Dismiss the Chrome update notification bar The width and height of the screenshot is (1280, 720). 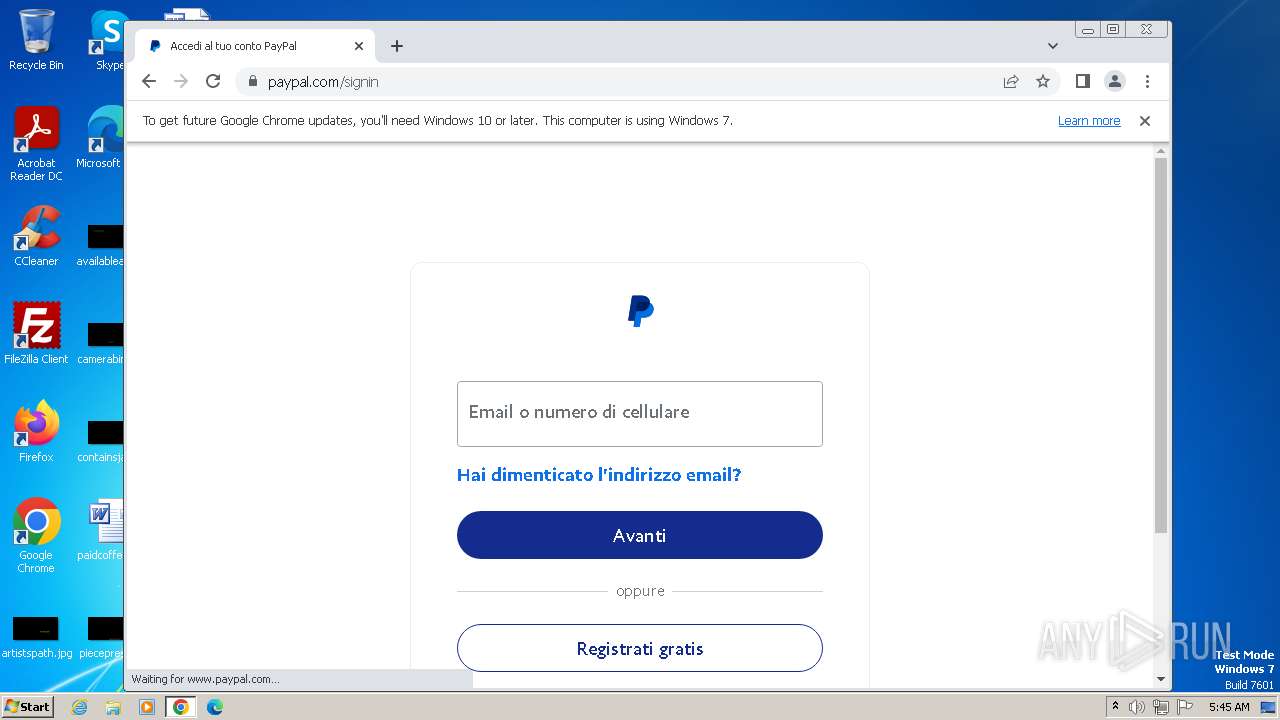(1145, 121)
